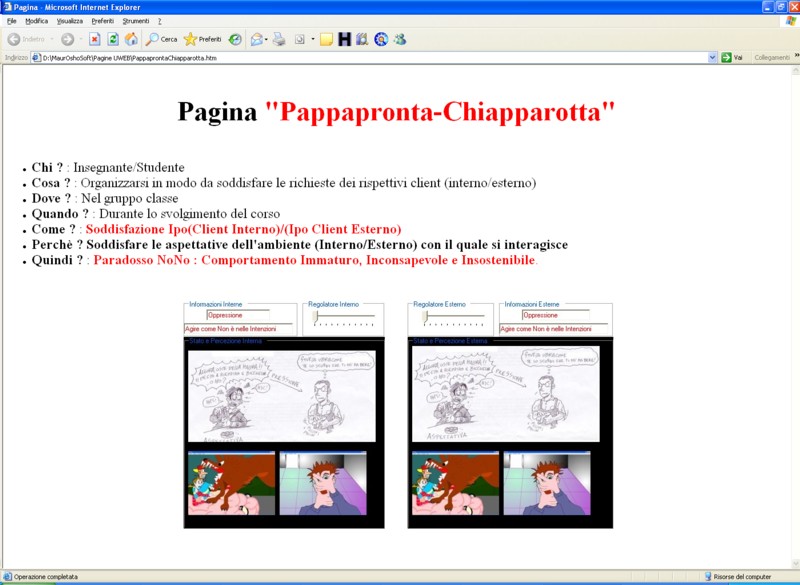The height and width of the screenshot is (585, 800).
Task: Click the wolf cartoon in the Interna panel
Action: pos(232,483)
